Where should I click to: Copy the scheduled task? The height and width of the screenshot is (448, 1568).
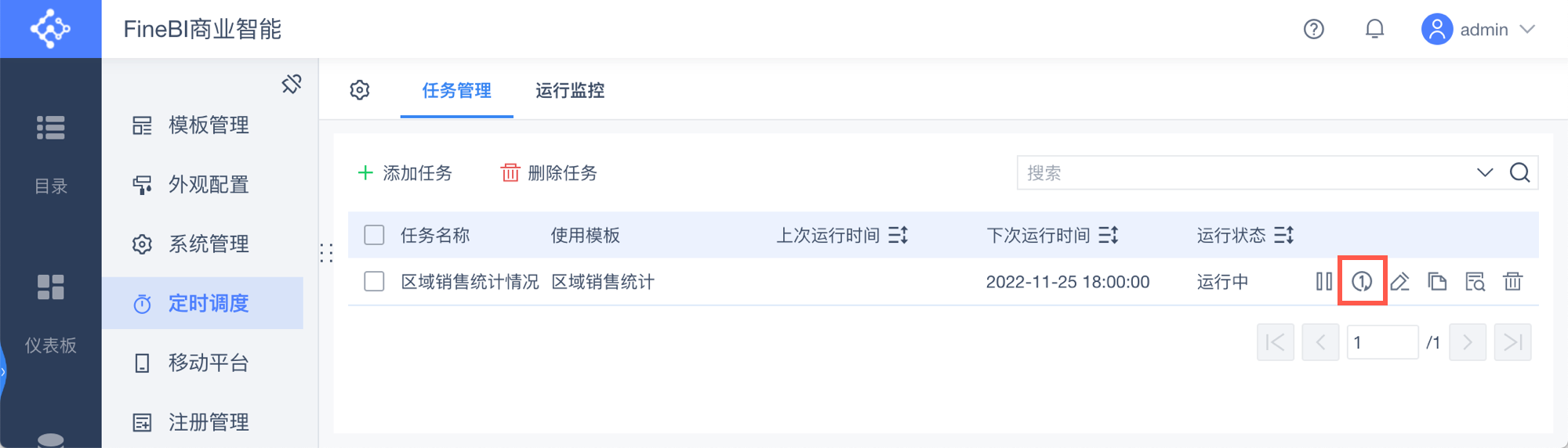1437,281
